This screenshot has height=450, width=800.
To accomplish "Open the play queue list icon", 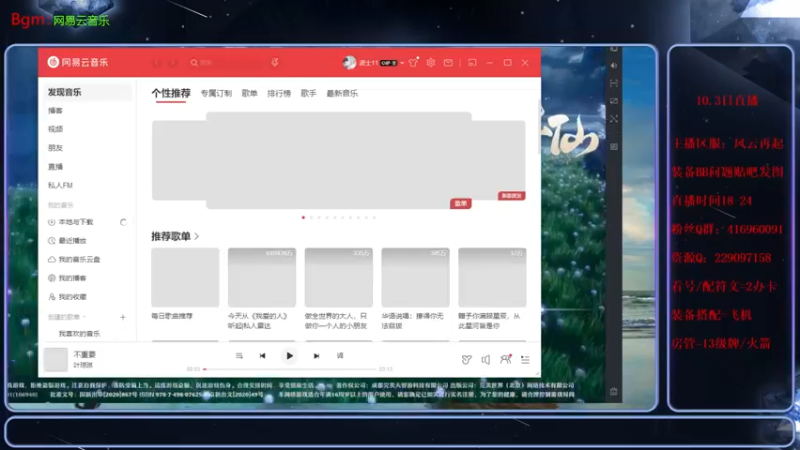I will point(525,360).
